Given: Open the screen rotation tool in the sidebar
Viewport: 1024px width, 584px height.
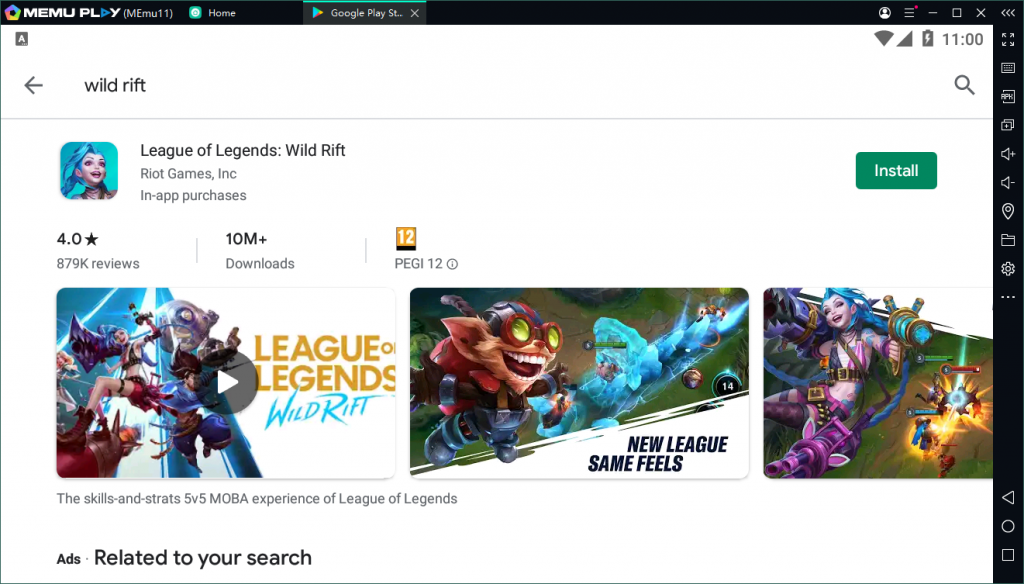Looking at the screenshot, I should 1008,125.
